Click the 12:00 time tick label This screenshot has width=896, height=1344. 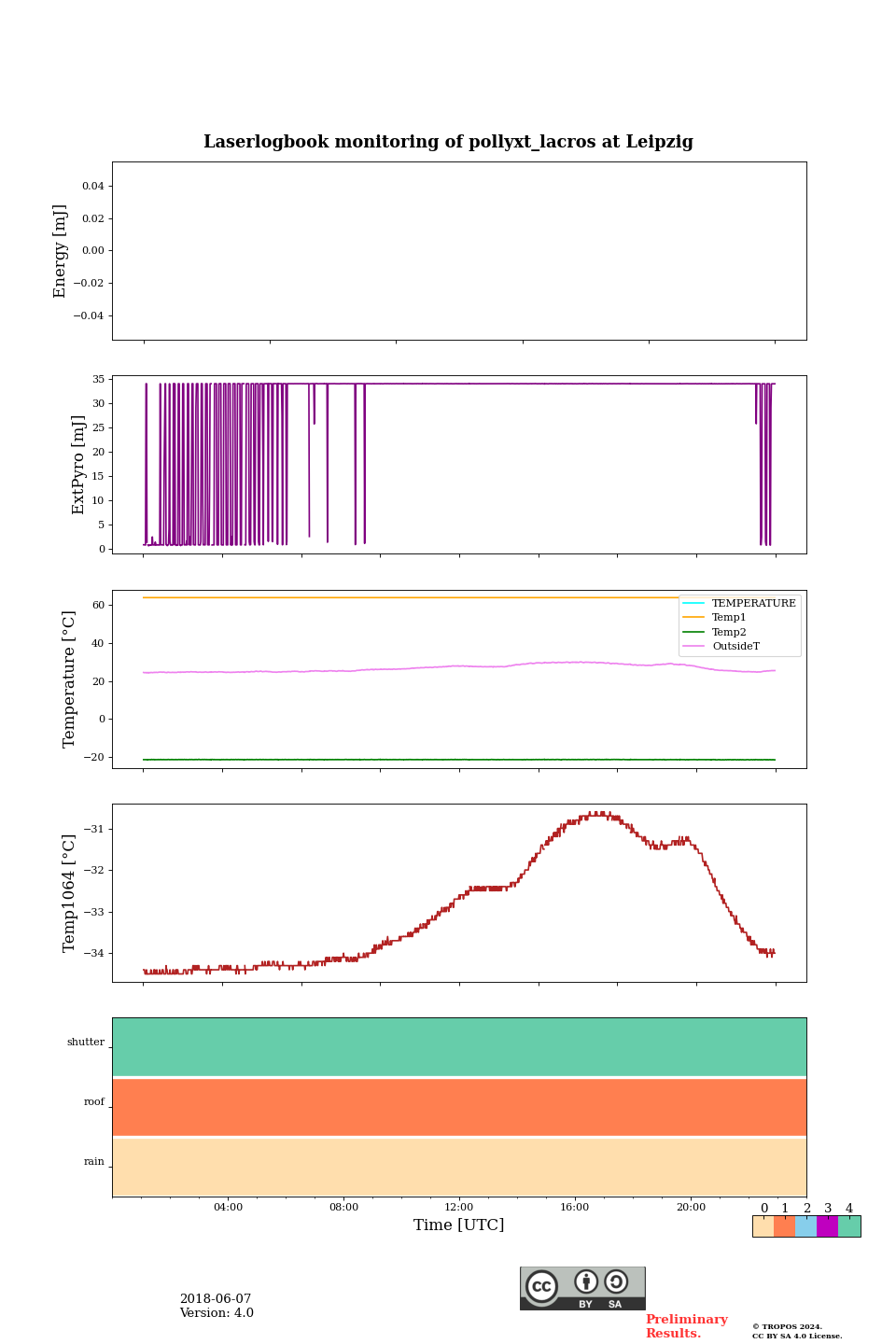(459, 1207)
